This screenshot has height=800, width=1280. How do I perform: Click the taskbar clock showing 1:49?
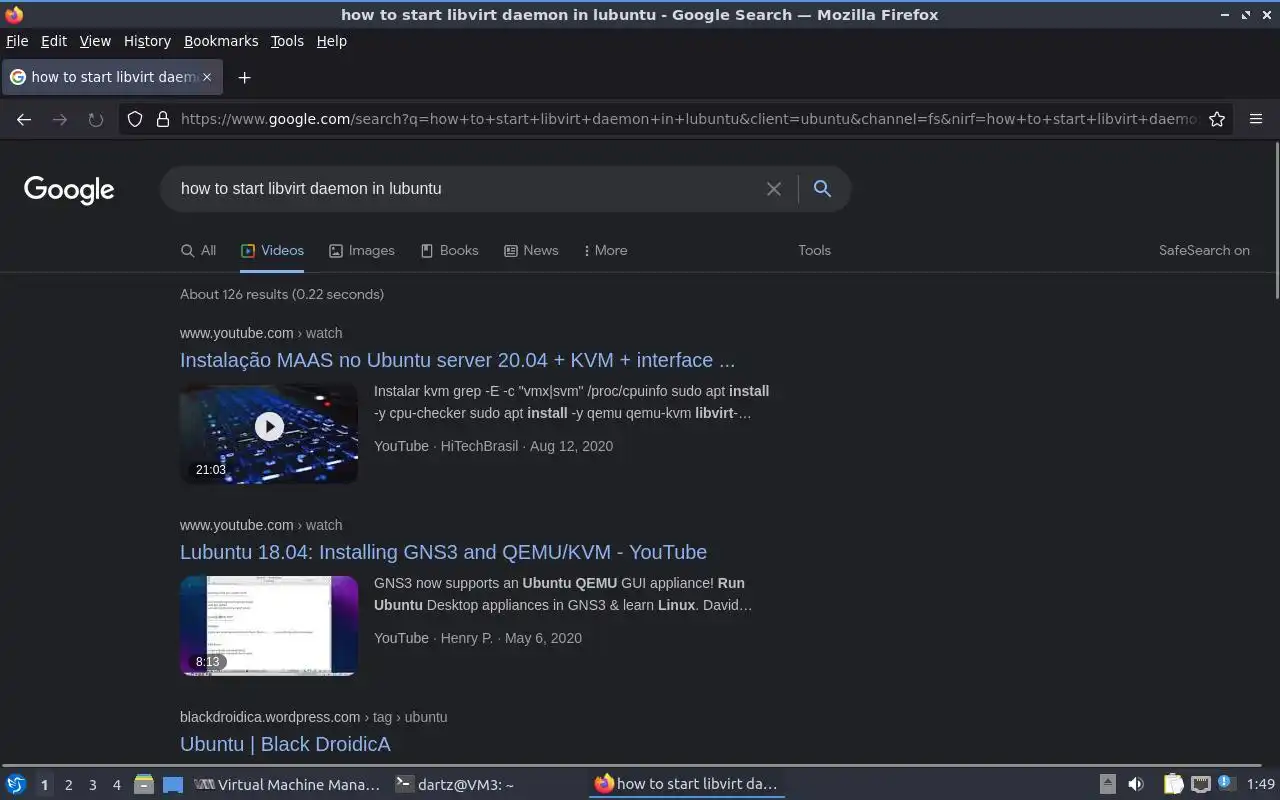click(x=1260, y=785)
